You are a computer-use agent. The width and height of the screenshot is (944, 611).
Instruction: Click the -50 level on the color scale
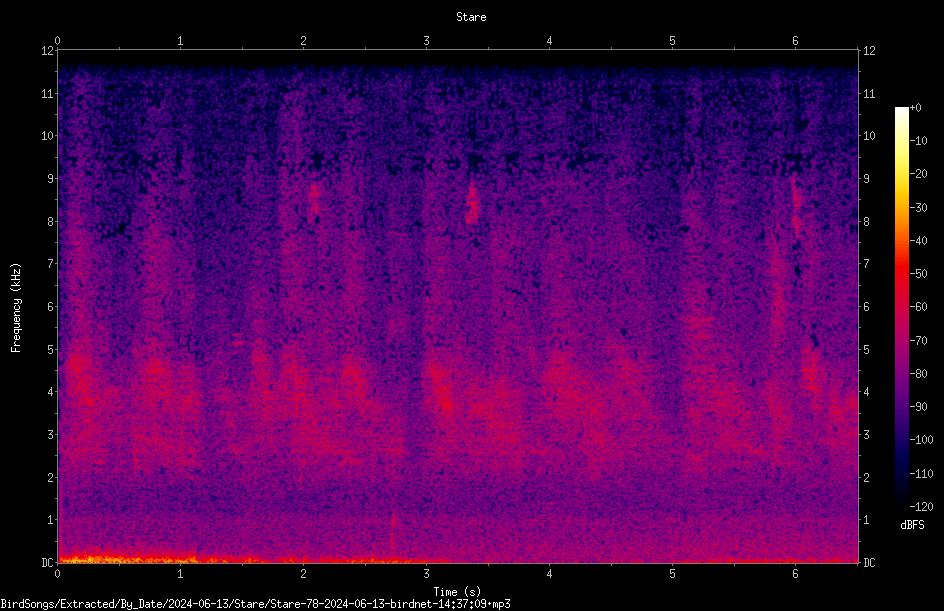(x=918, y=273)
